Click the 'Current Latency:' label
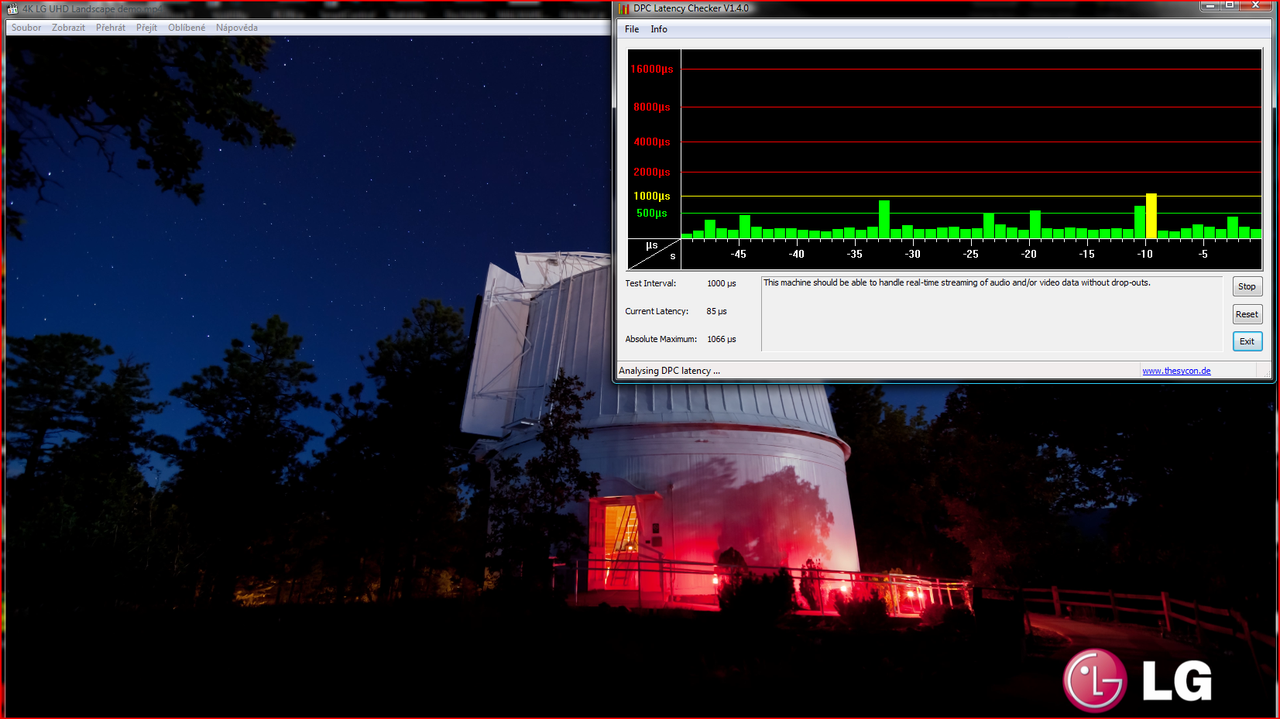This screenshot has width=1280, height=719. pyautogui.click(x=657, y=311)
